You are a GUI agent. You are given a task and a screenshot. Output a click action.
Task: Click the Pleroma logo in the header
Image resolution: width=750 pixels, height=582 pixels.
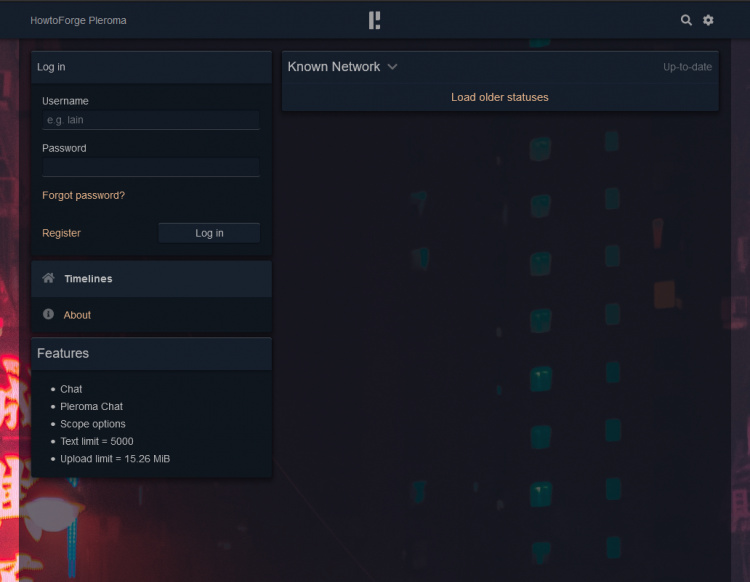[374, 20]
